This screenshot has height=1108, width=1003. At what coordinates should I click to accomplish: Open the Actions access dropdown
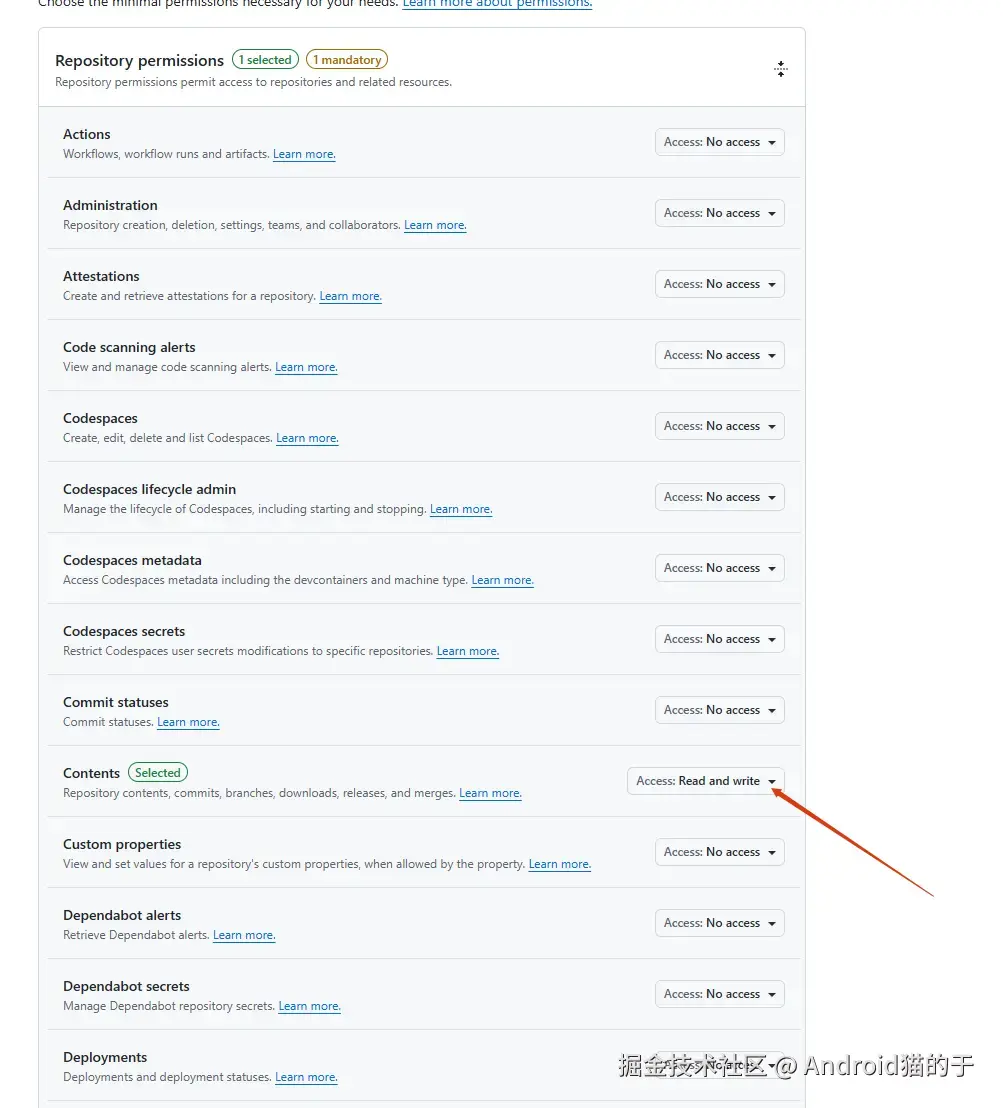pos(719,142)
